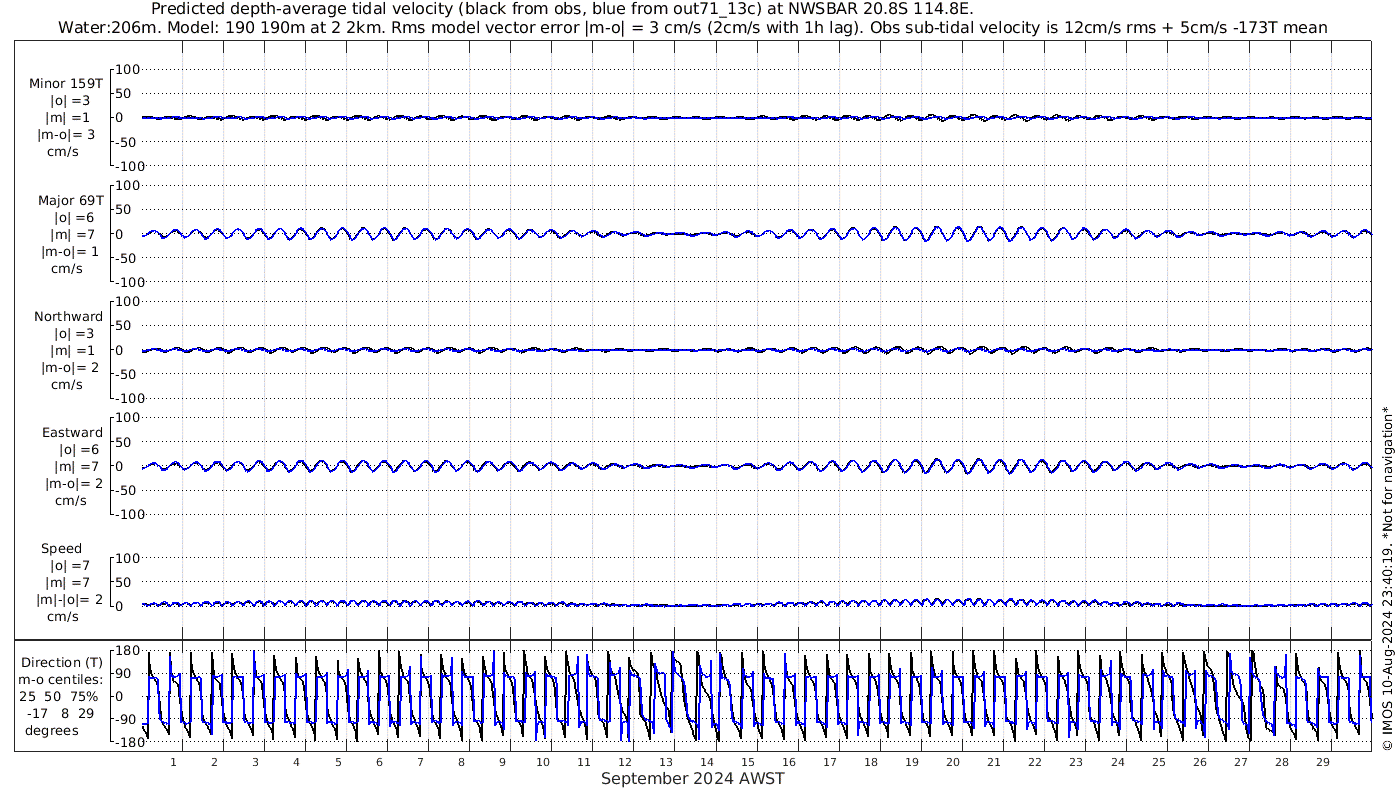
Task: Click day tick label '29' on time axis
Action: 1323,762
